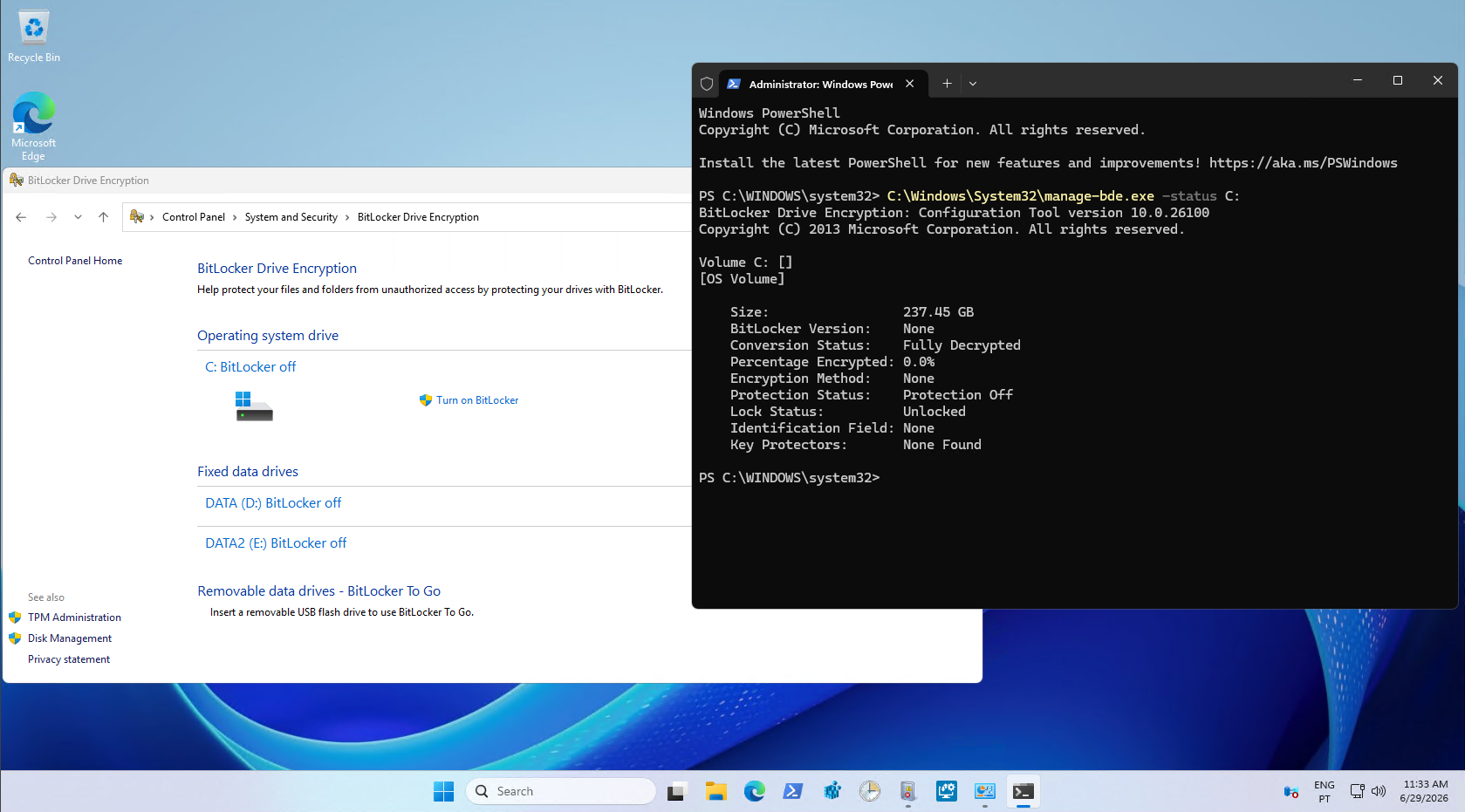The width and height of the screenshot is (1465, 812).
Task: Open the Microsoft Edge desktop shortcut
Action: (x=33, y=126)
